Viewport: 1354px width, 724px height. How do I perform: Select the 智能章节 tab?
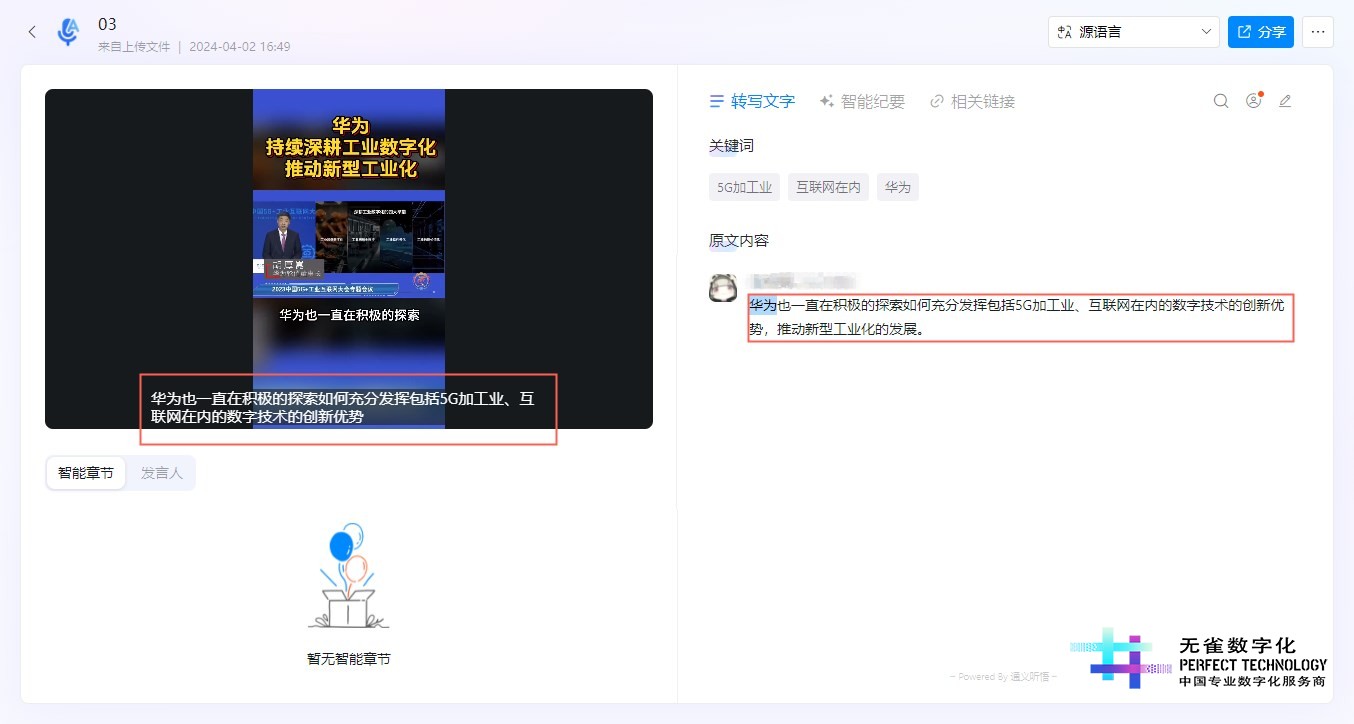[x=86, y=473]
